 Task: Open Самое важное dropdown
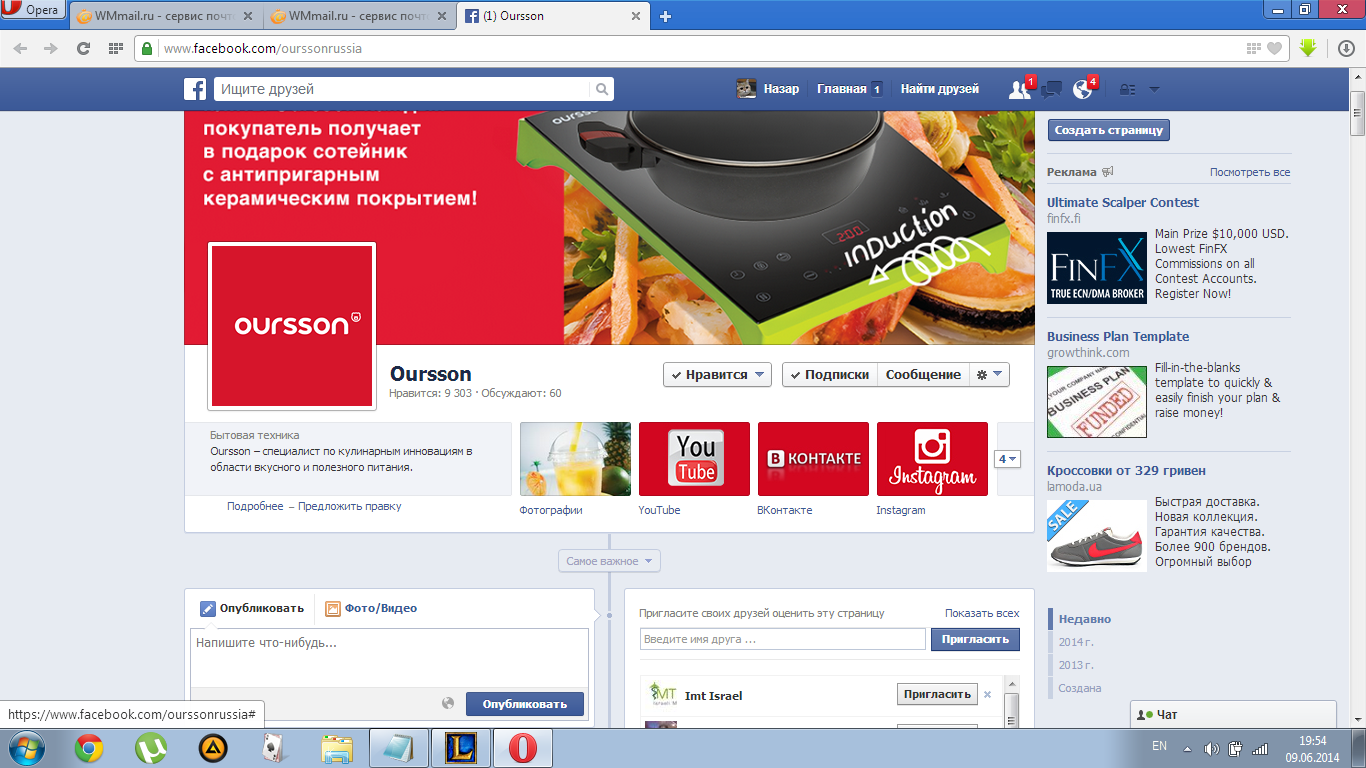click(609, 561)
